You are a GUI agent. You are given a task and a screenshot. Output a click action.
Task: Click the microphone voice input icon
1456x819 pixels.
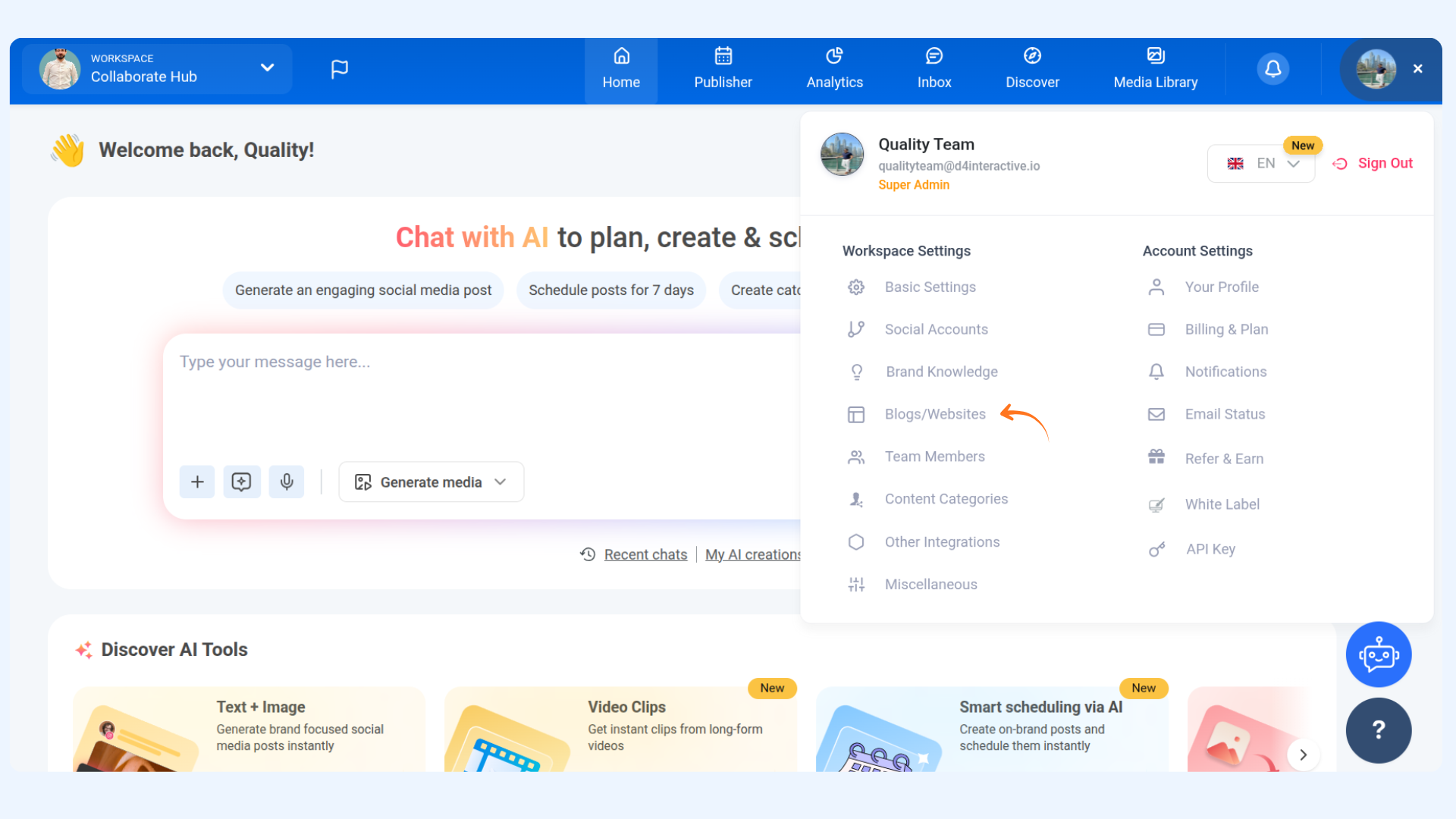287,482
